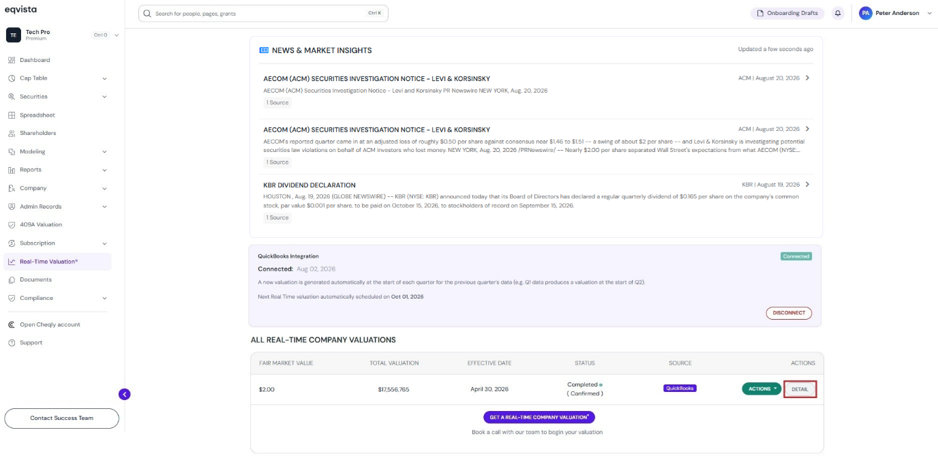The image size is (938, 456).
Task: Click the Tech Pro company logo tile
Action: [x=14, y=35]
